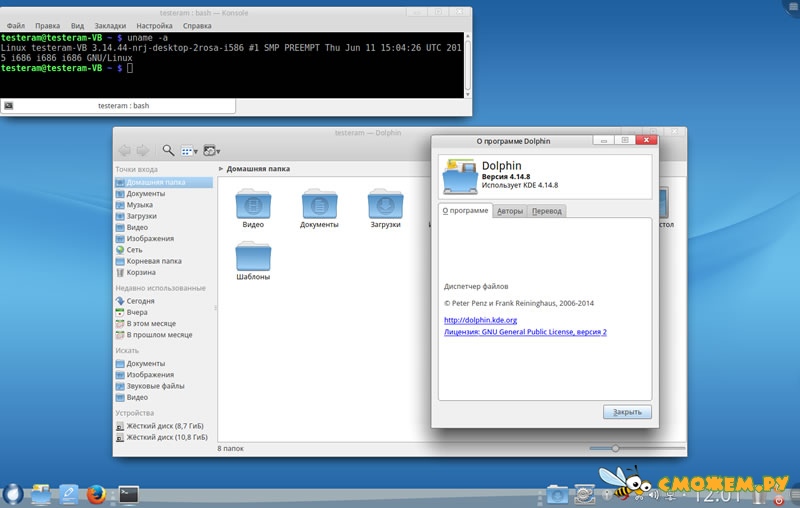The width and height of the screenshot is (800, 508).
Task: Open the Вид menu in Konsole
Action: [78, 26]
